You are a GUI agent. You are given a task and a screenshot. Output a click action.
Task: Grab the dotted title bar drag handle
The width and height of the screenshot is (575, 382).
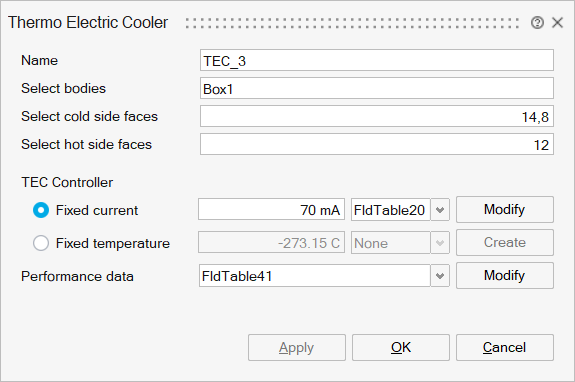pos(352,23)
